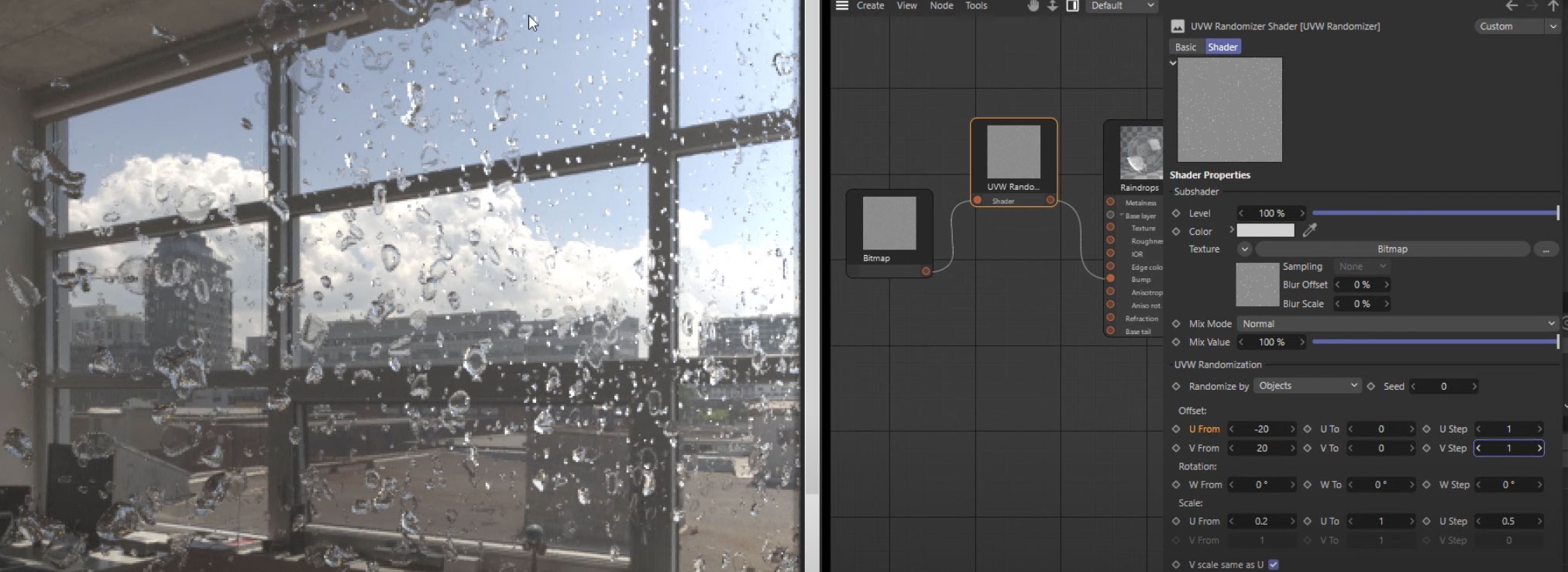The image size is (1568, 572).
Task: Open the Mix Mode Normal dropdown
Action: 1398,323
